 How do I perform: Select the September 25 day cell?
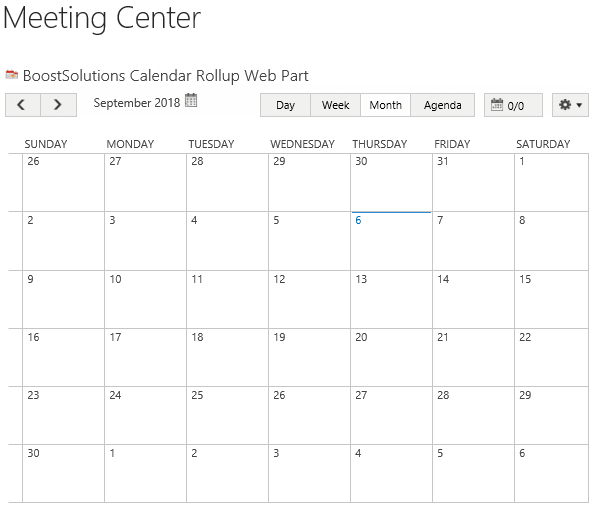click(x=227, y=415)
